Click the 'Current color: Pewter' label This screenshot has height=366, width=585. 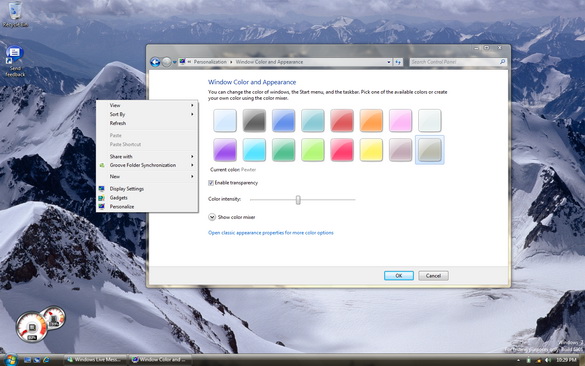pos(233,170)
